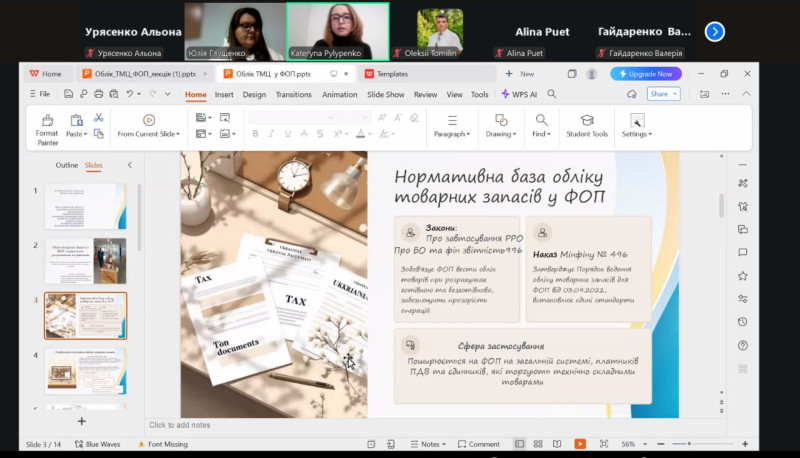Open the Comment pane from status bar
The height and width of the screenshot is (458, 800).
pos(478,444)
